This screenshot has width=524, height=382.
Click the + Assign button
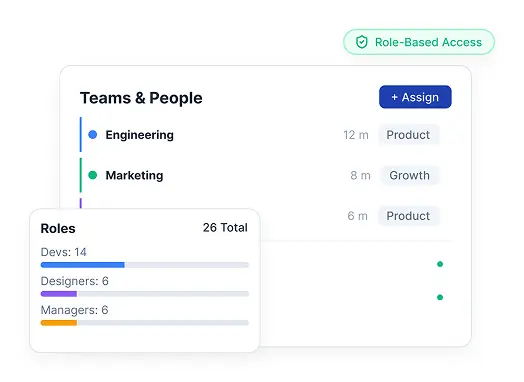tap(415, 97)
